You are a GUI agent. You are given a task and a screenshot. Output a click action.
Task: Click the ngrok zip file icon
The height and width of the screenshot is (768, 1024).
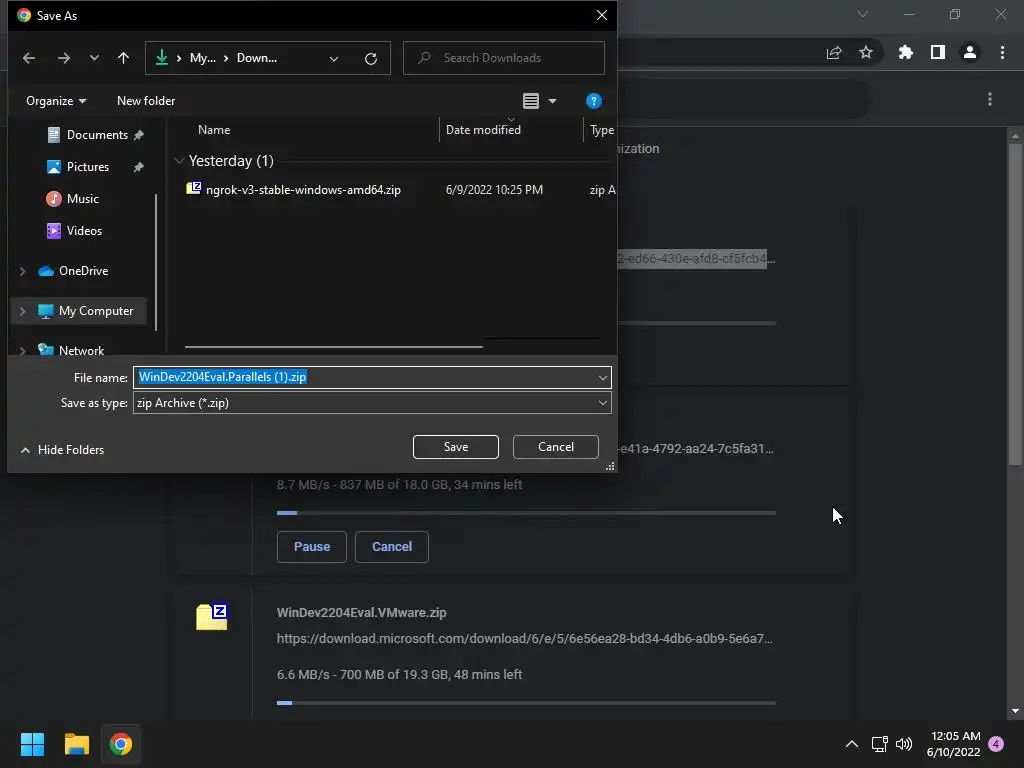(193, 189)
